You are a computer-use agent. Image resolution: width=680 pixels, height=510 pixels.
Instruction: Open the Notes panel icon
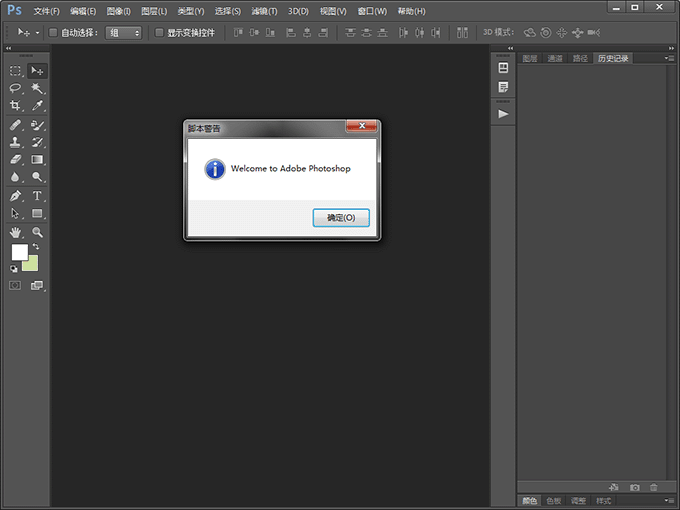[503, 87]
